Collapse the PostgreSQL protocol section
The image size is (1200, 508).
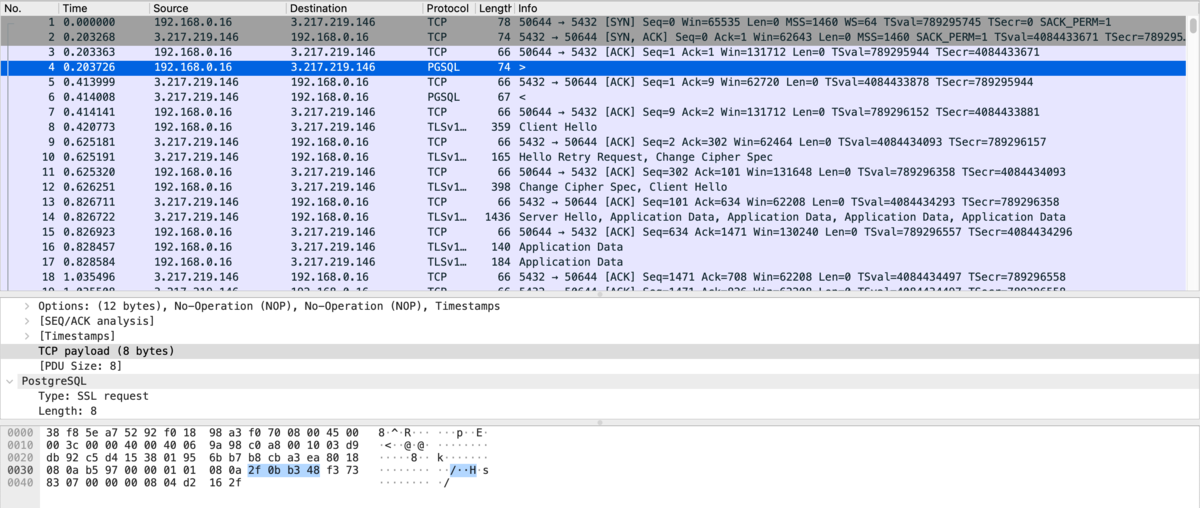point(11,381)
